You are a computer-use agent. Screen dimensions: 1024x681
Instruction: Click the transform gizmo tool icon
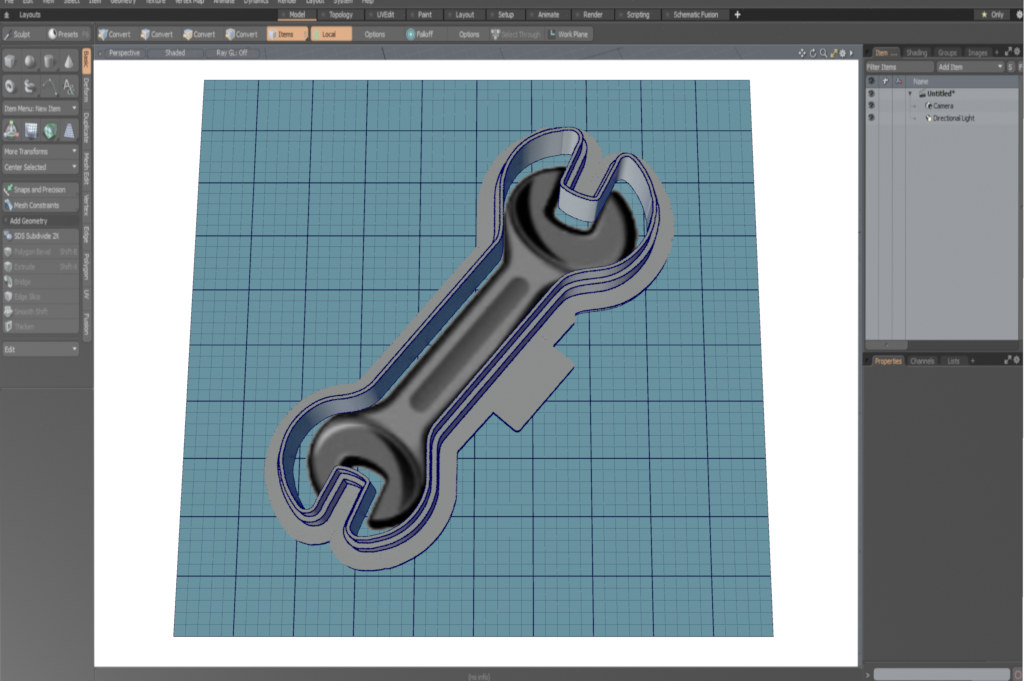tap(11, 129)
